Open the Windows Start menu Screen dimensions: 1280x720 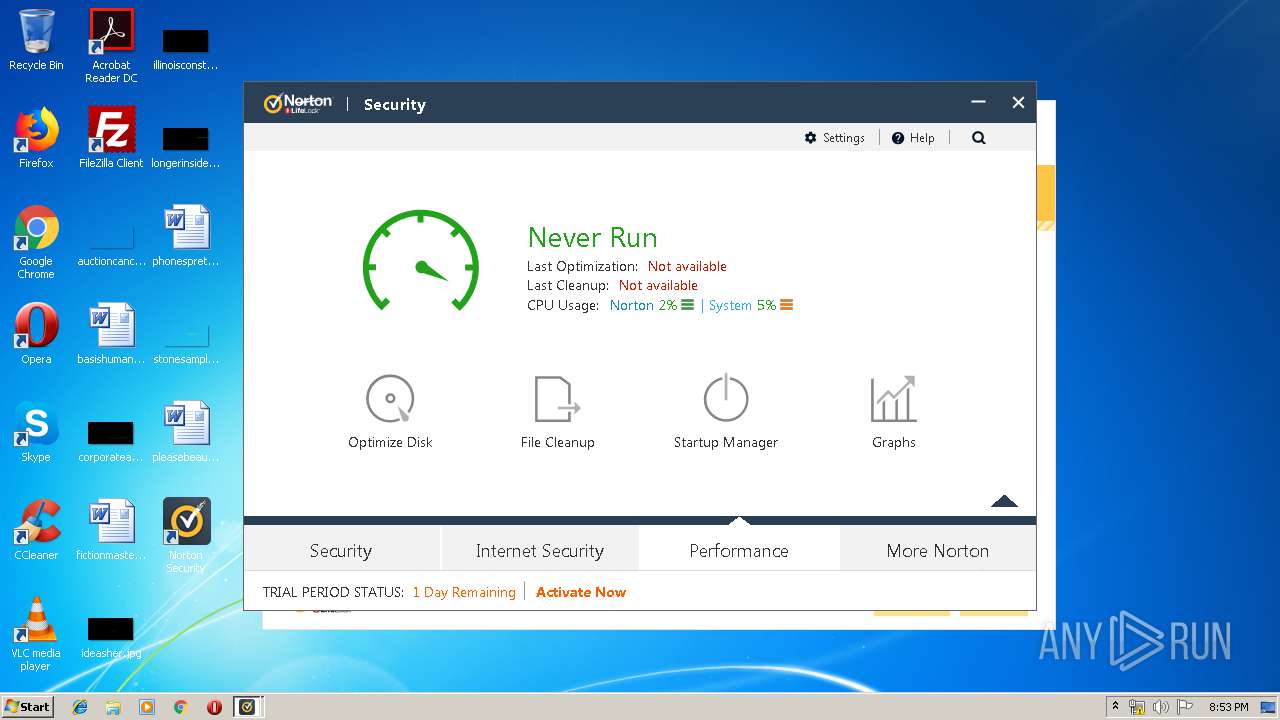[28, 706]
